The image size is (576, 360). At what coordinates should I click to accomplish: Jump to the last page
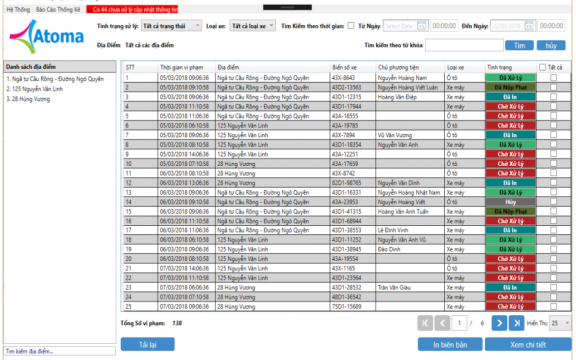coord(516,323)
